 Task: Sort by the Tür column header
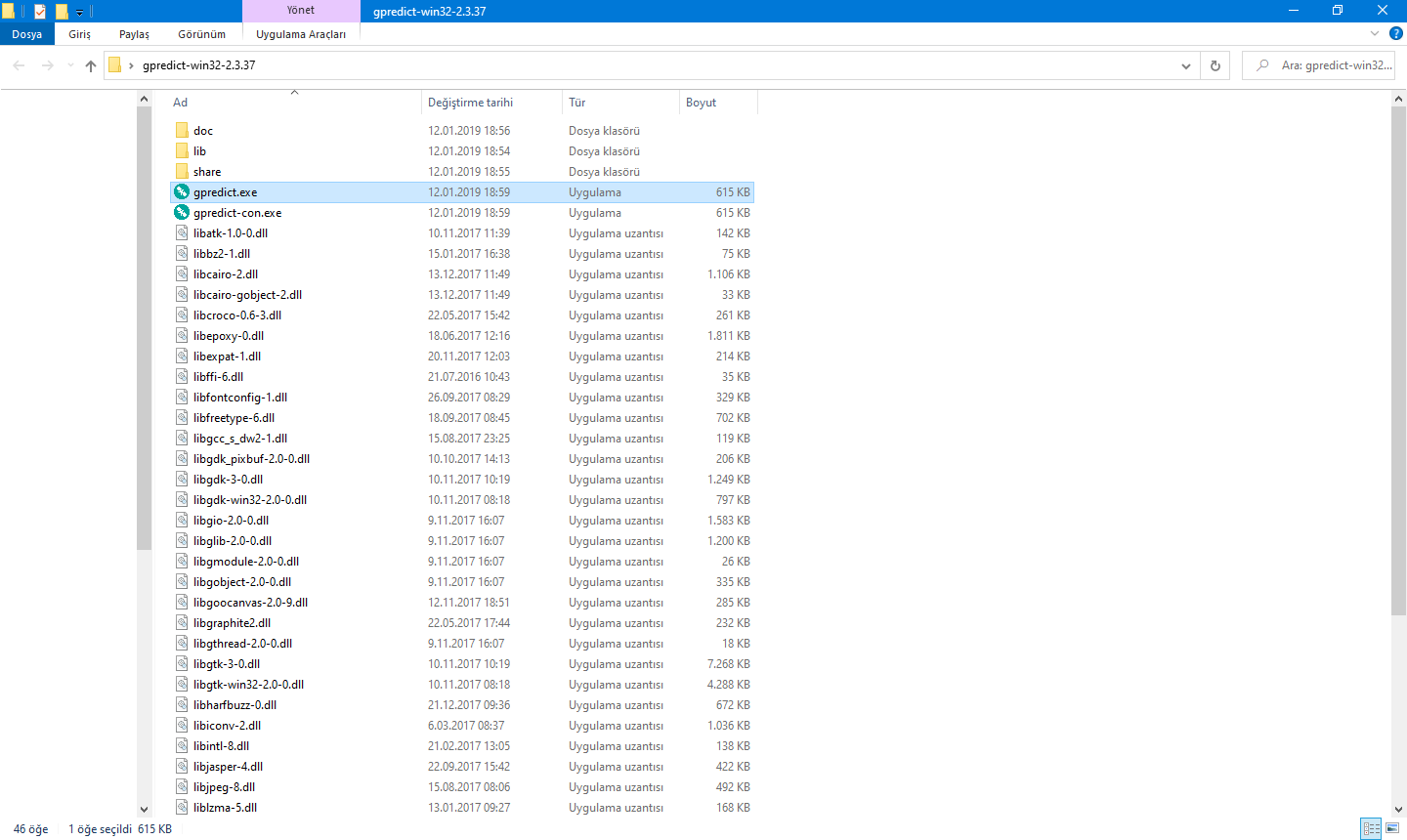click(x=620, y=103)
